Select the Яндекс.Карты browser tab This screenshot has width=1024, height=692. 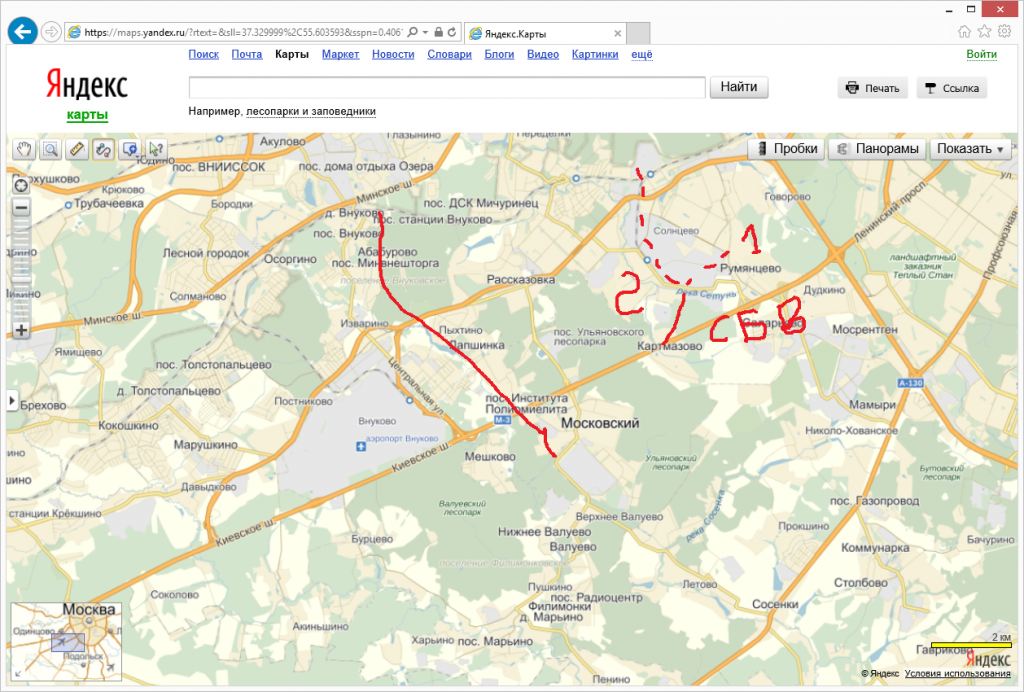pos(545,33)
